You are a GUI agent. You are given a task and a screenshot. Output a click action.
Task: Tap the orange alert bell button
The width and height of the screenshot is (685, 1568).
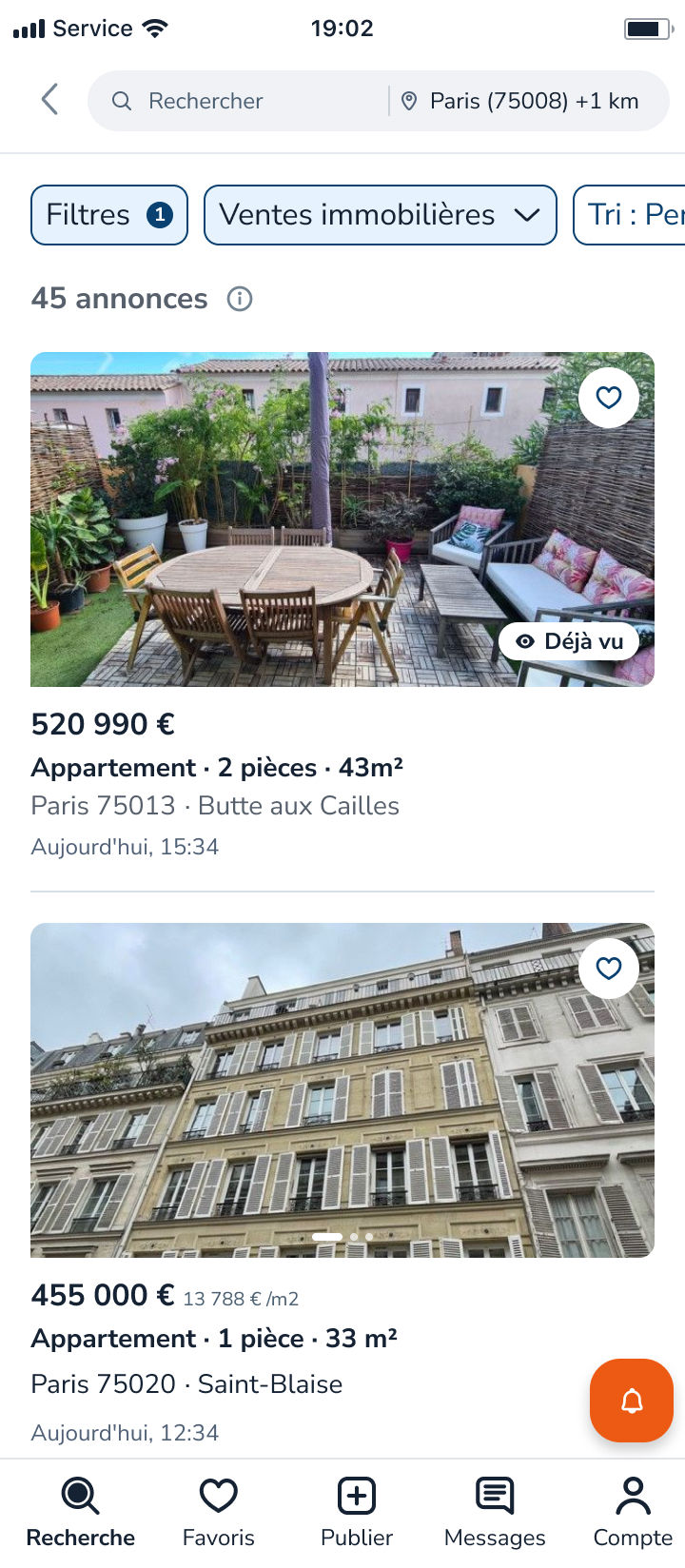pyautogui.click(x=632, y=1401)
